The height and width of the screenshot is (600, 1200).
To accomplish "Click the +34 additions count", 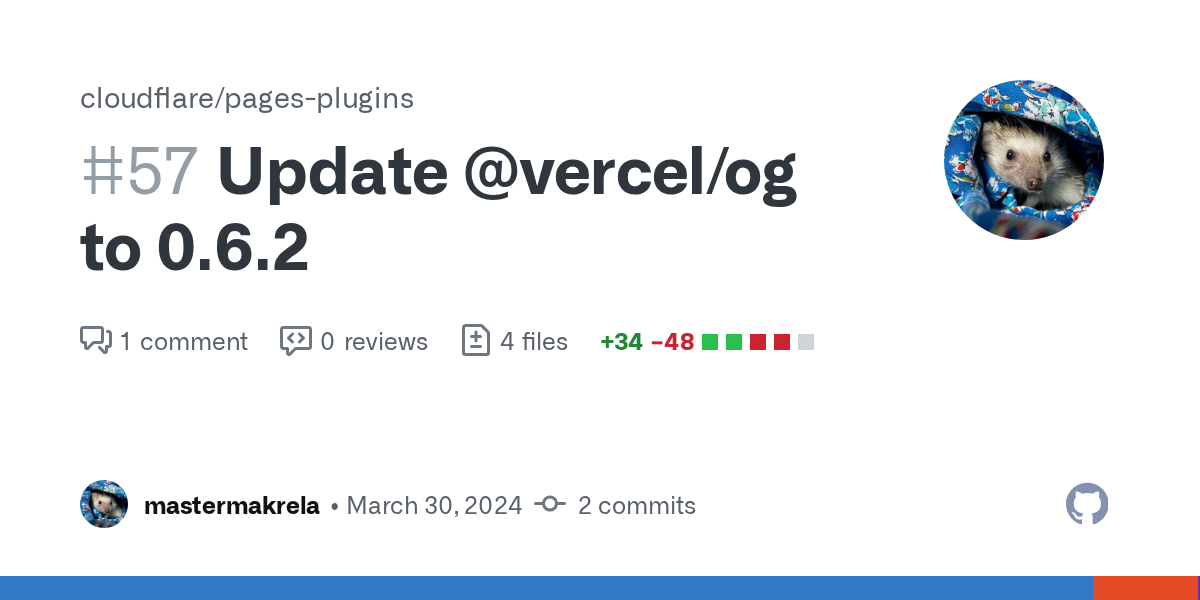I will coord(621,342).
